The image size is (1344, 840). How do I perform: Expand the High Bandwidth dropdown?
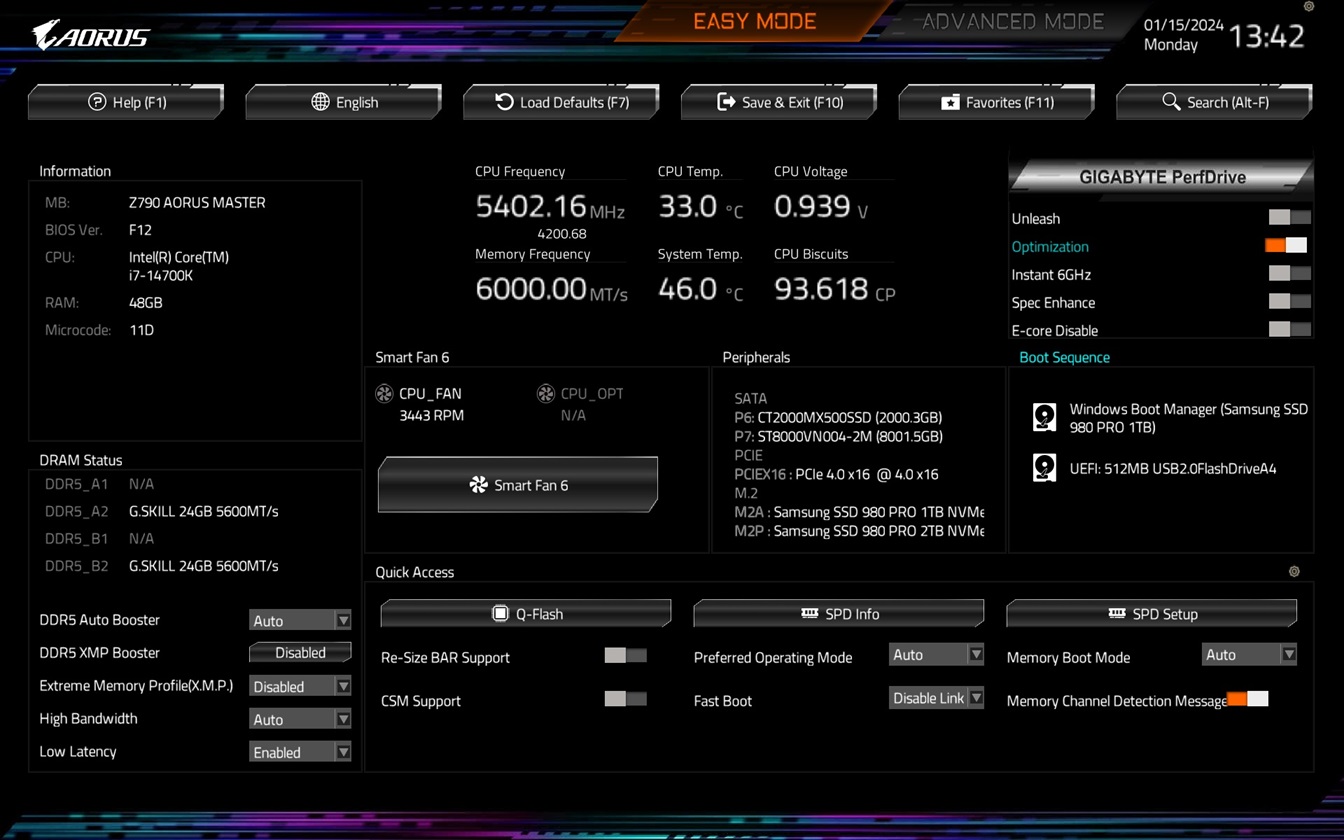point(300,719)
